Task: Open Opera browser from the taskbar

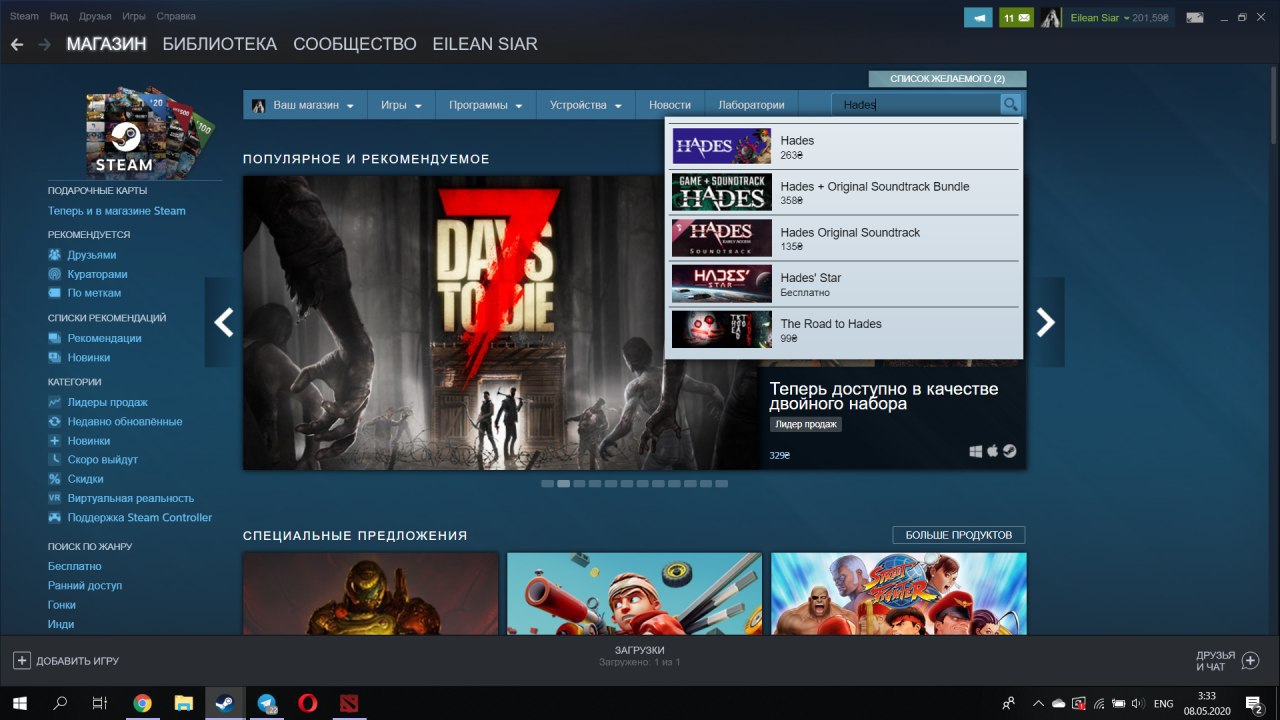Action: click(307, 703)
